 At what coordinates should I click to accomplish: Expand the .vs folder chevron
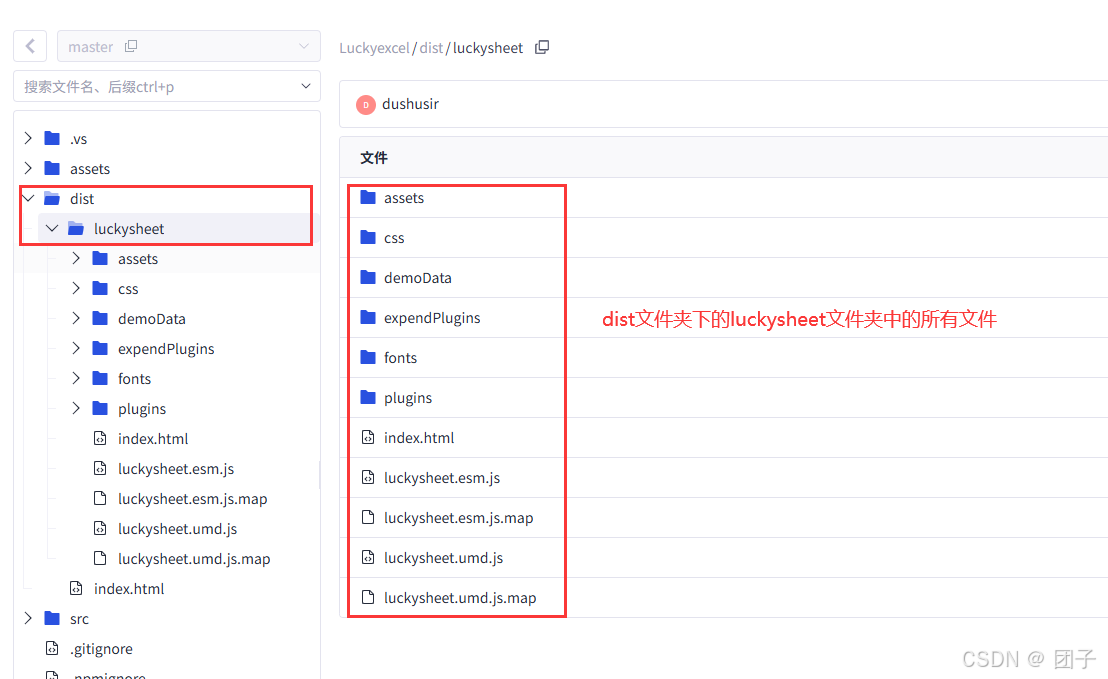point(28,138)
